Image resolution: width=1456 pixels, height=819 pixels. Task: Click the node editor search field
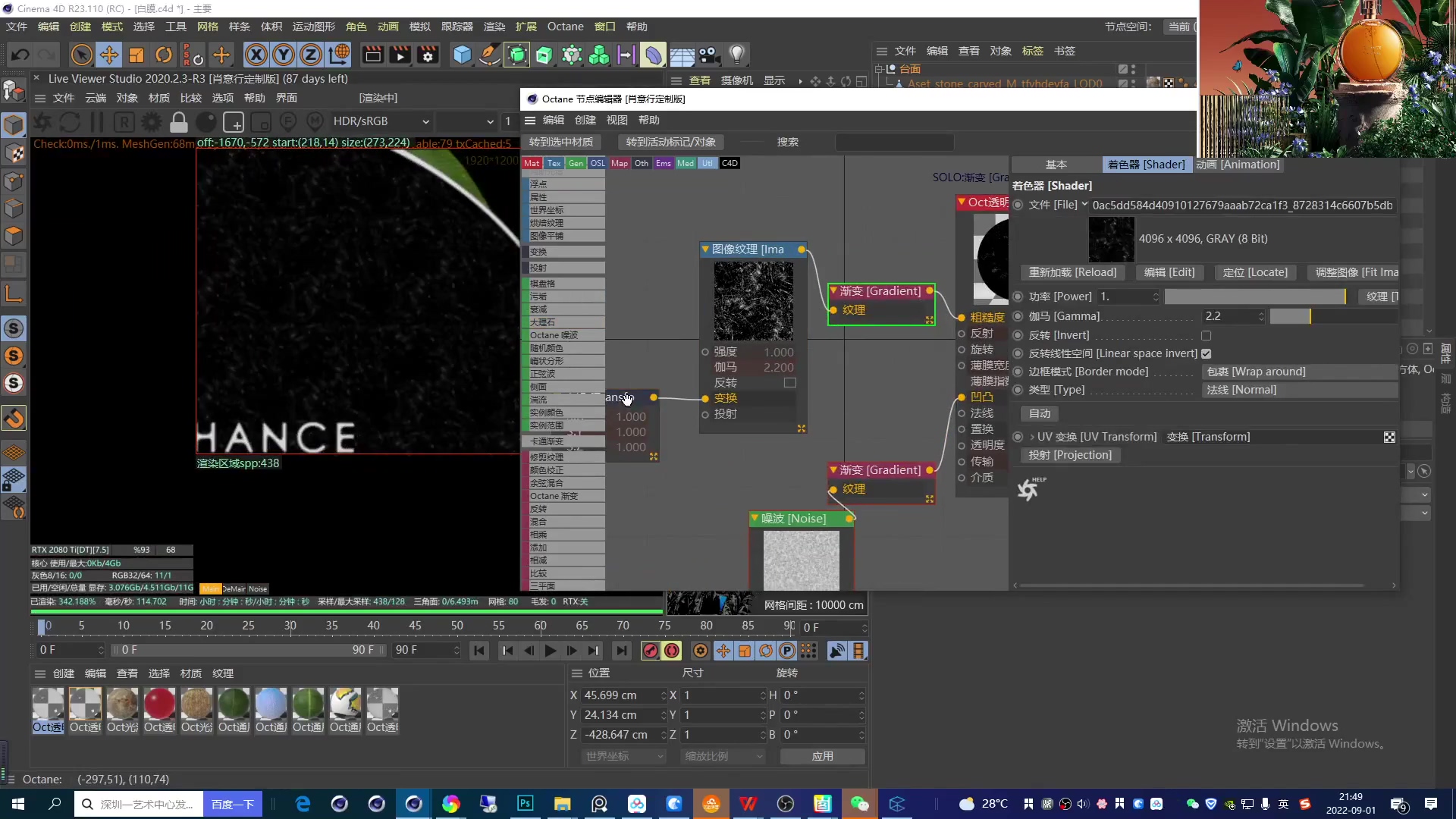894,142
